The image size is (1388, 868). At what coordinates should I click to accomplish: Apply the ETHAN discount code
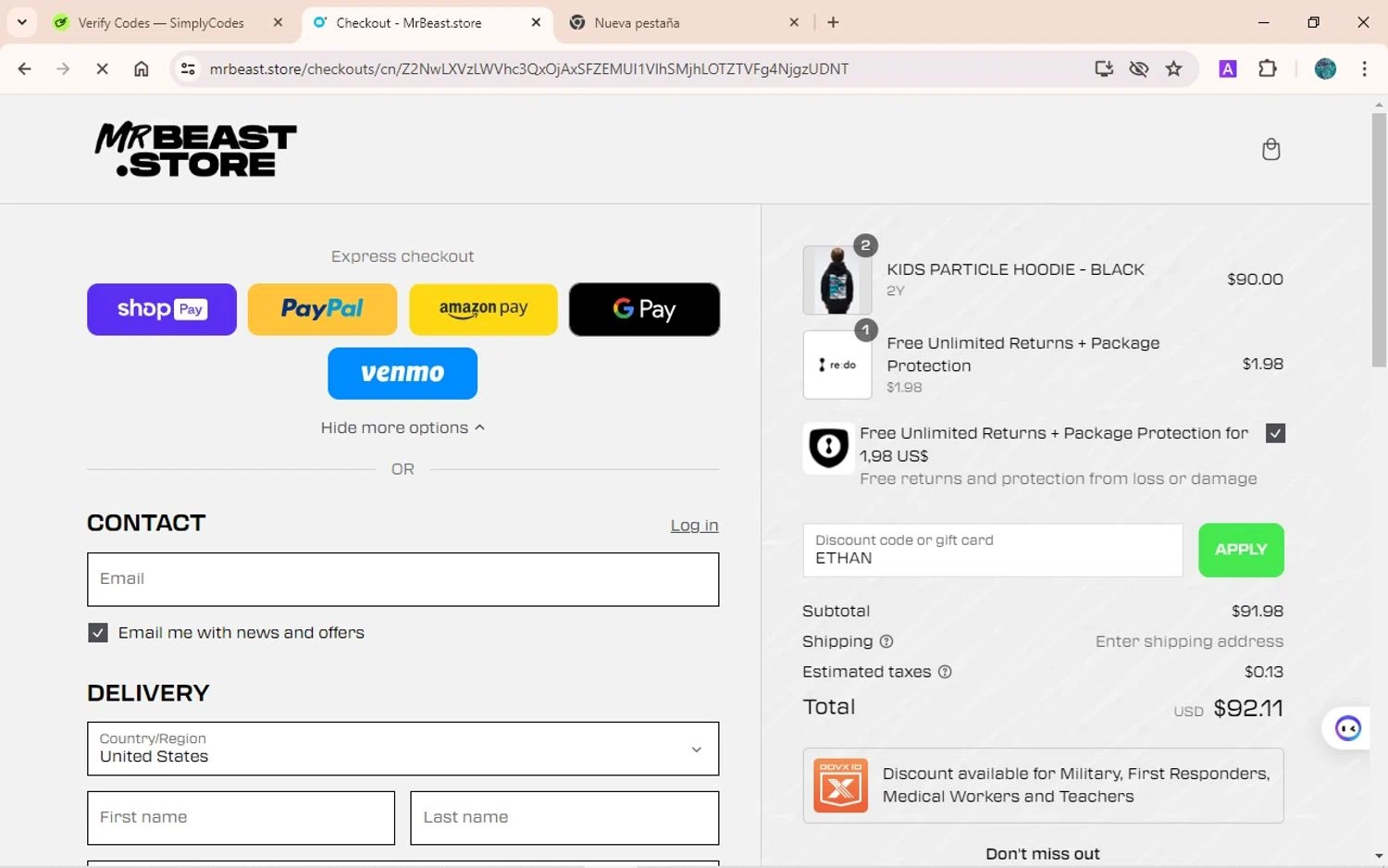coord(1241,550)
